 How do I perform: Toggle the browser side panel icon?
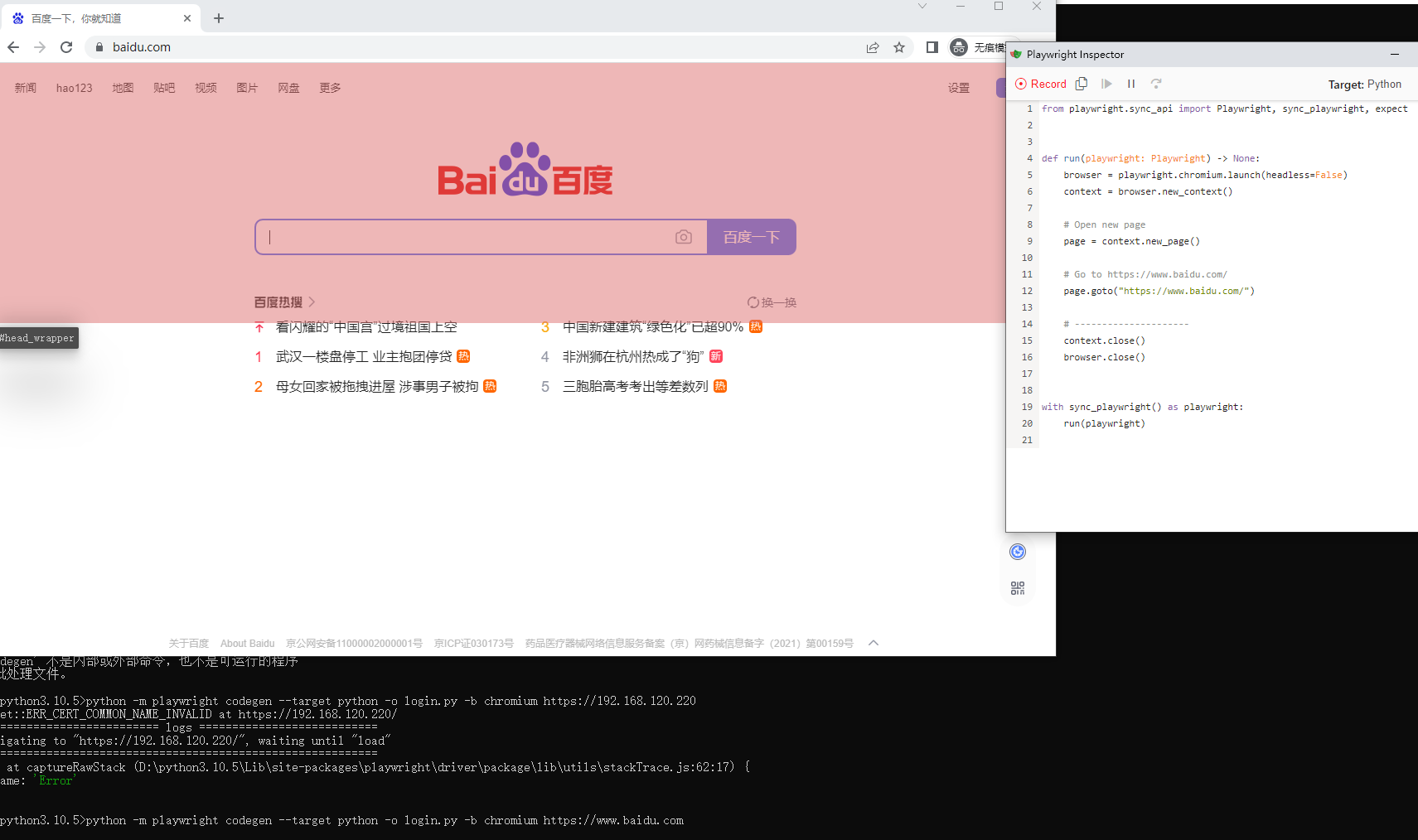[932, 47]
